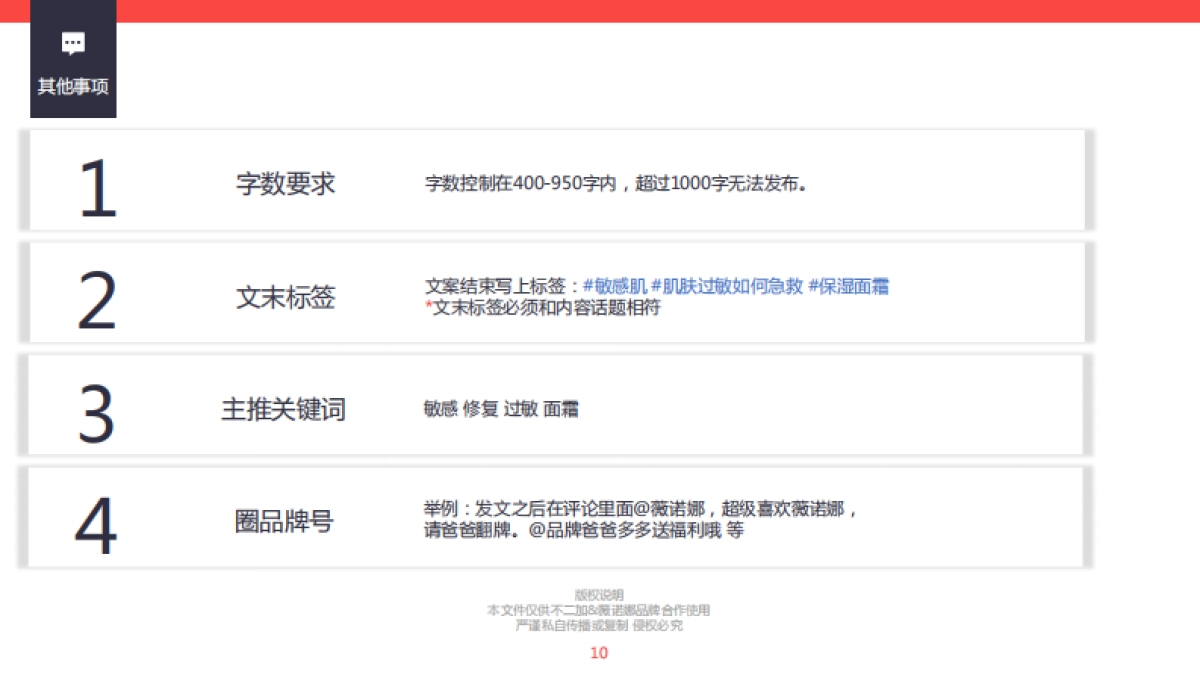Image resolution: width=1200 pixels, height=675 pixels.
Task: Open the #肌肤过敏如何急救 hashtag
Action: pos(727,287)
